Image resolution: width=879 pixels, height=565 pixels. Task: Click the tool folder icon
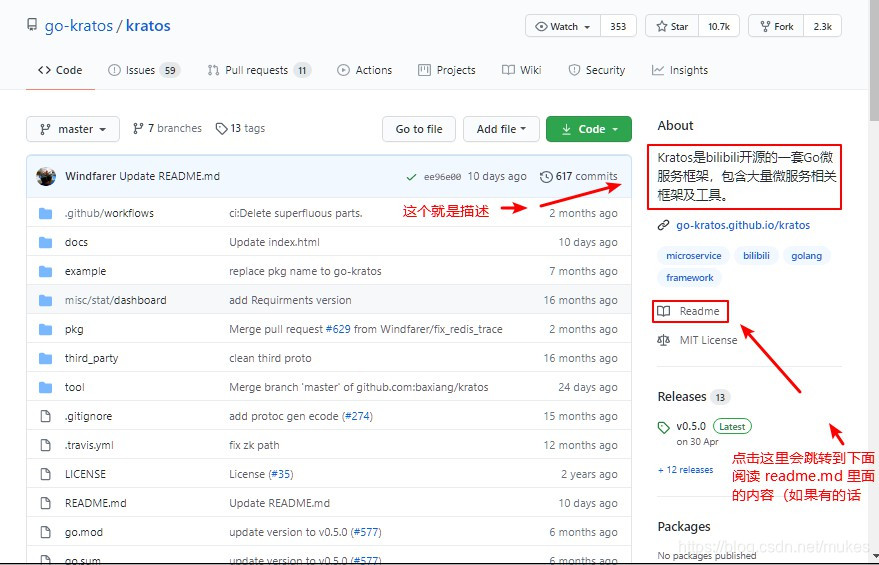point(45,387)
